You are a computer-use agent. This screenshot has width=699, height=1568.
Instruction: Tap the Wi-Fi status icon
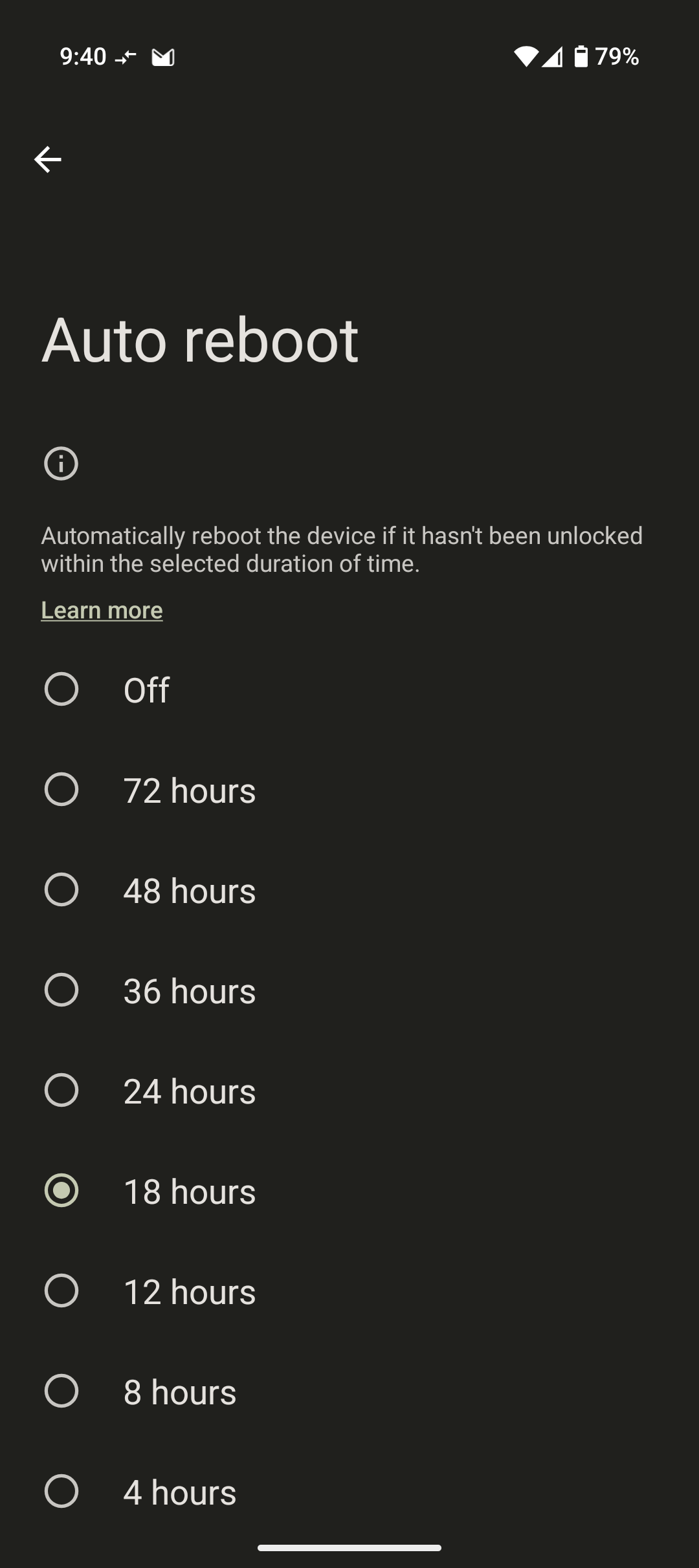(526, 57)
